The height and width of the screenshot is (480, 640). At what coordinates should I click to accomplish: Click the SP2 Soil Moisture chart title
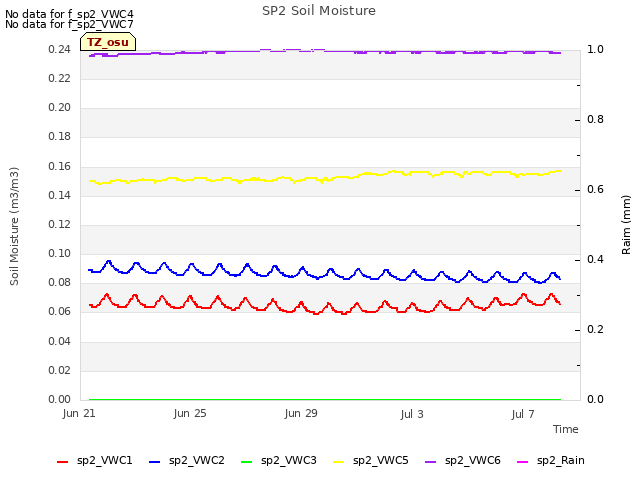(319, 11)
